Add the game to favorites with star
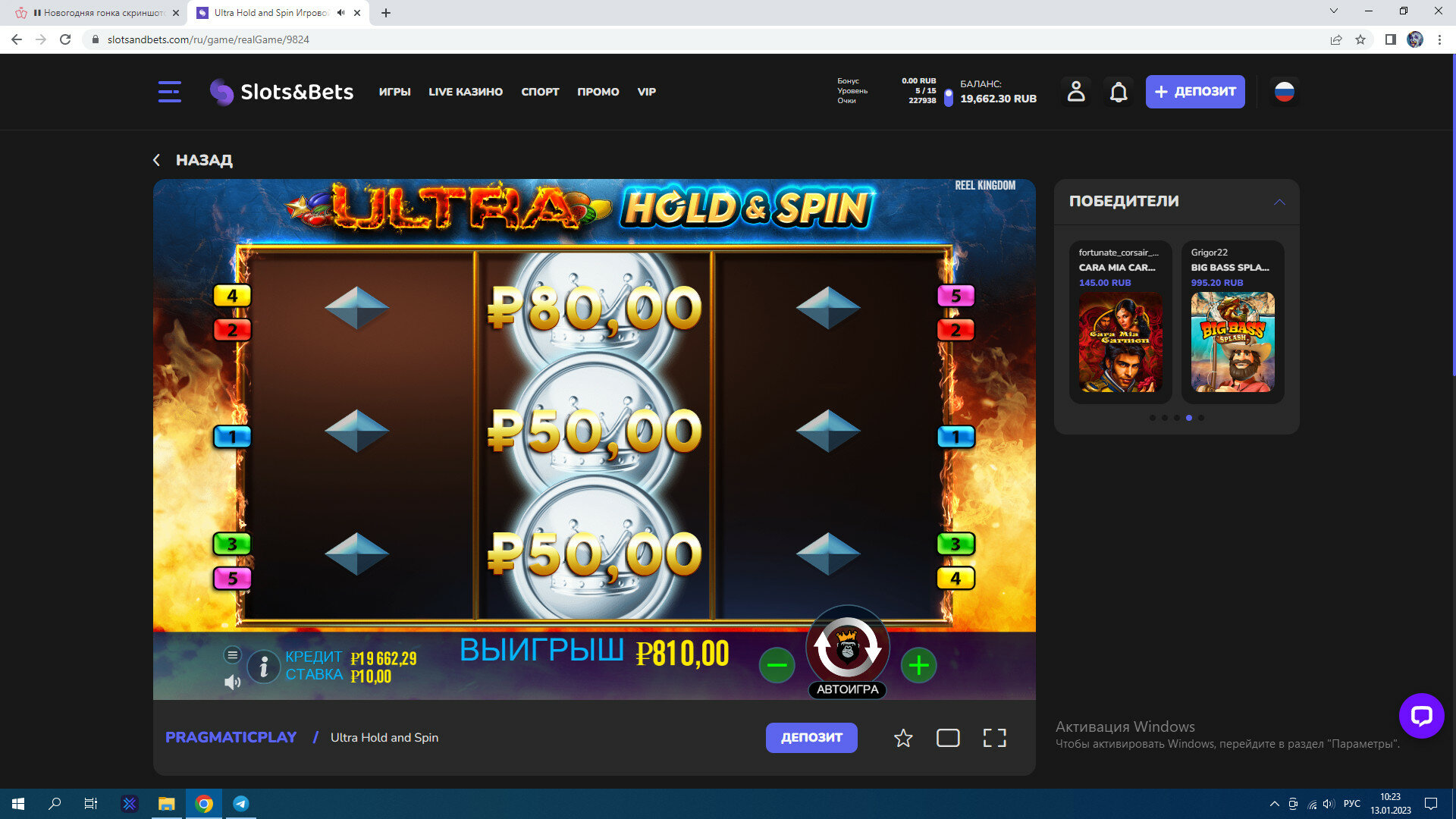Viewport: 1456px width, 819px height. [903, 738]
